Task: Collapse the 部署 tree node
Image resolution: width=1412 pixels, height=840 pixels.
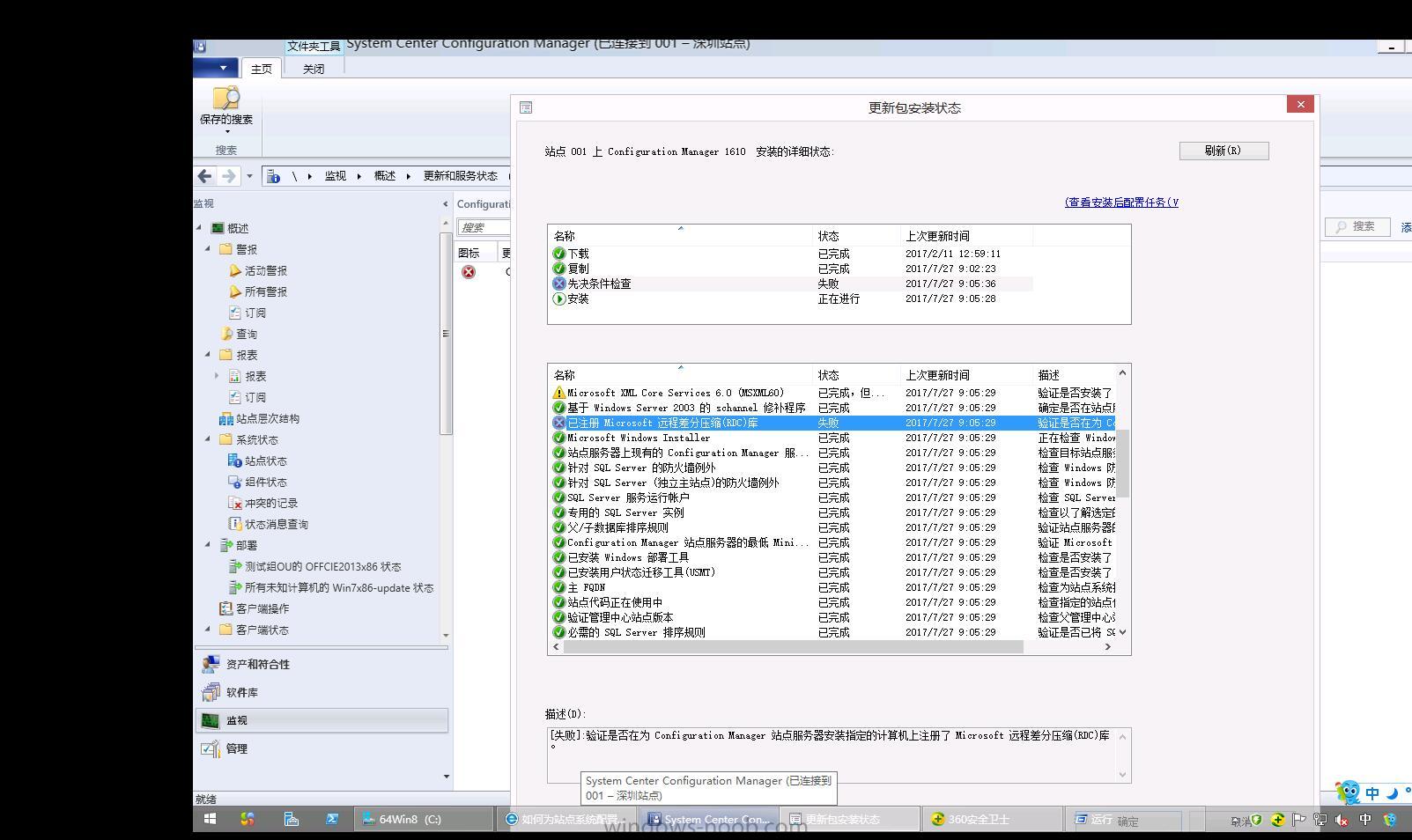Action: pyautogui.click(x=208, y=544)
